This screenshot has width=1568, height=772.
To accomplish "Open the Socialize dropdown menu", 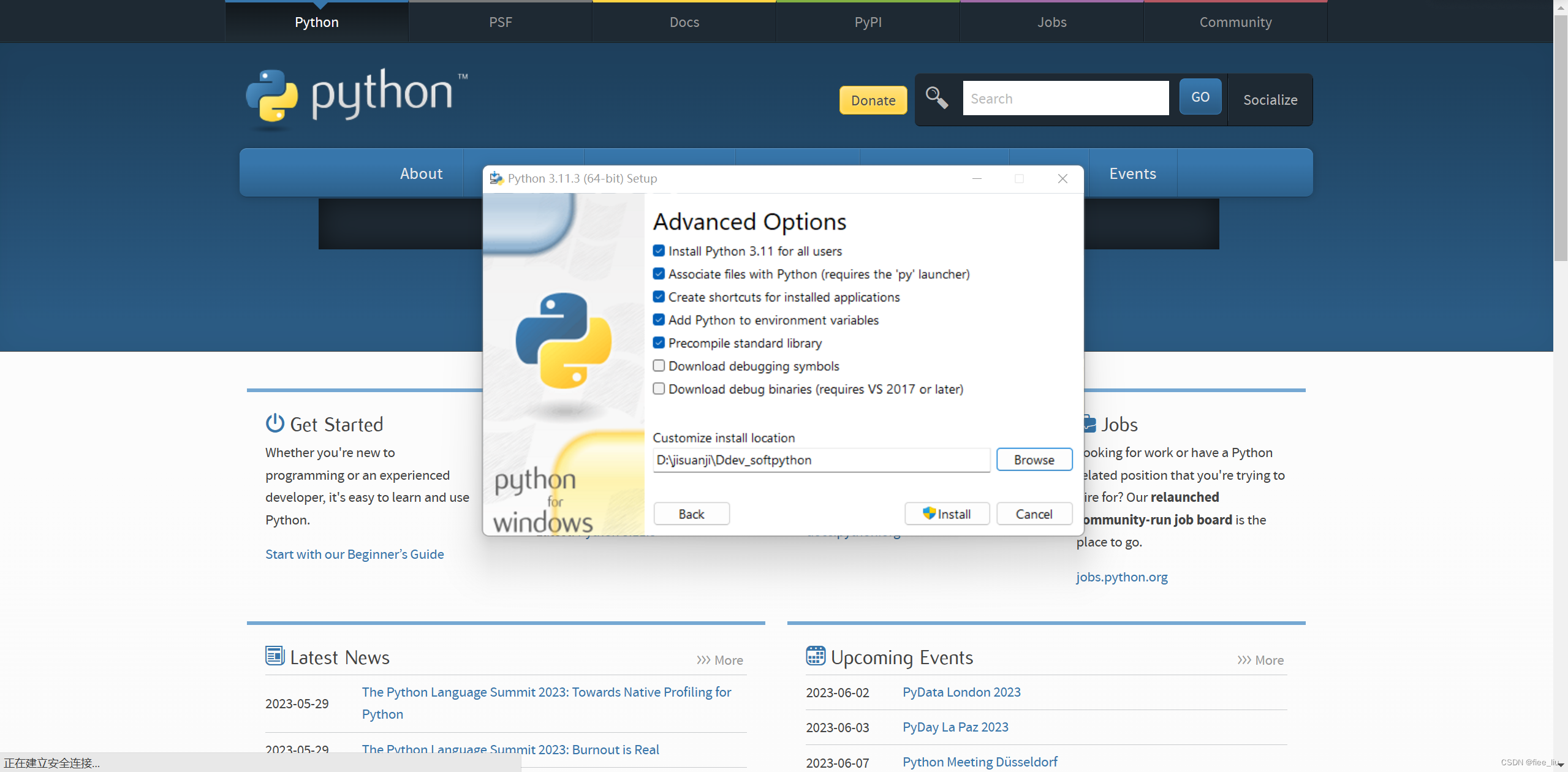I will pyautogui.click(x=1270, y=100).
